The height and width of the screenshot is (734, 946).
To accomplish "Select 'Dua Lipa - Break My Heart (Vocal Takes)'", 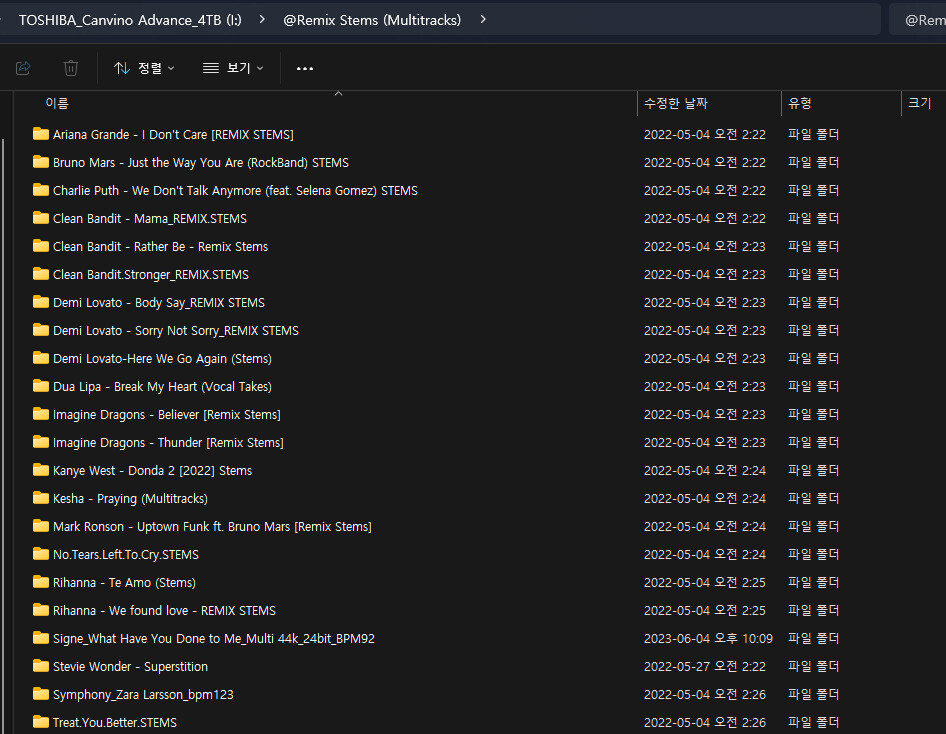I will 162,387.
